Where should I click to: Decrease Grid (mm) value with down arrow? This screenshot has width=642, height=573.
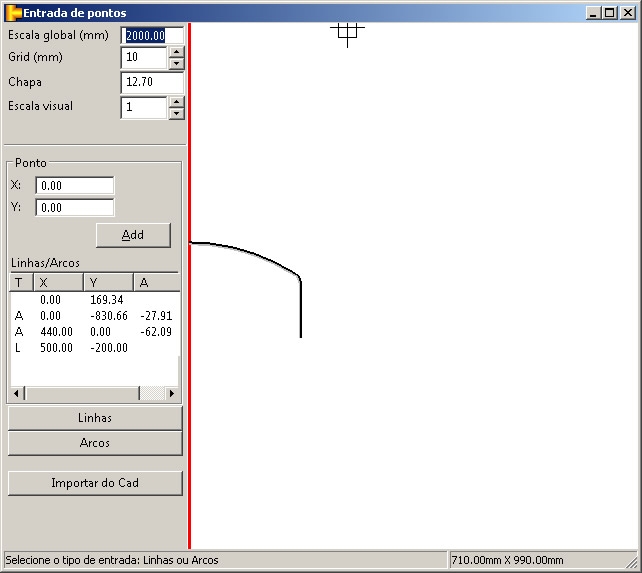point(176,63)
